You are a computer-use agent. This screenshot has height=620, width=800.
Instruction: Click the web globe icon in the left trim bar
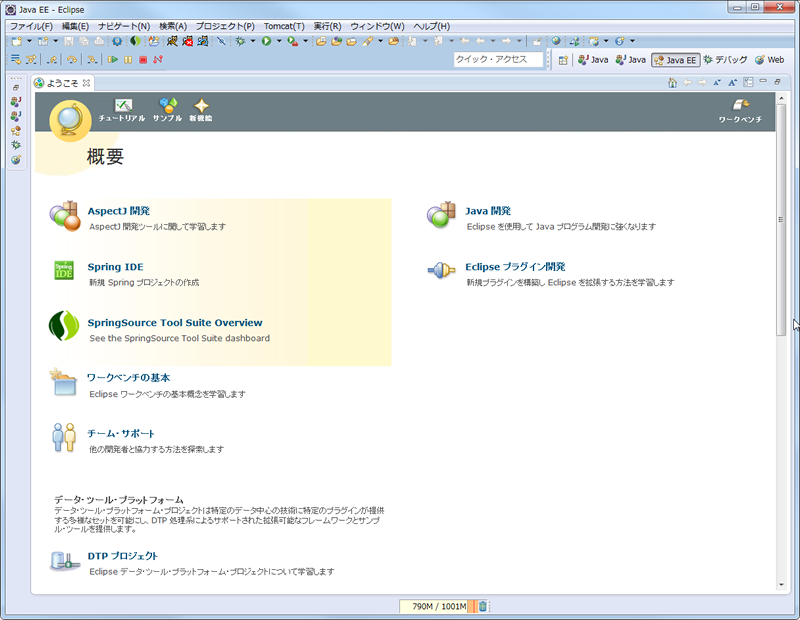pyautogui.click(x=16, y=160)
